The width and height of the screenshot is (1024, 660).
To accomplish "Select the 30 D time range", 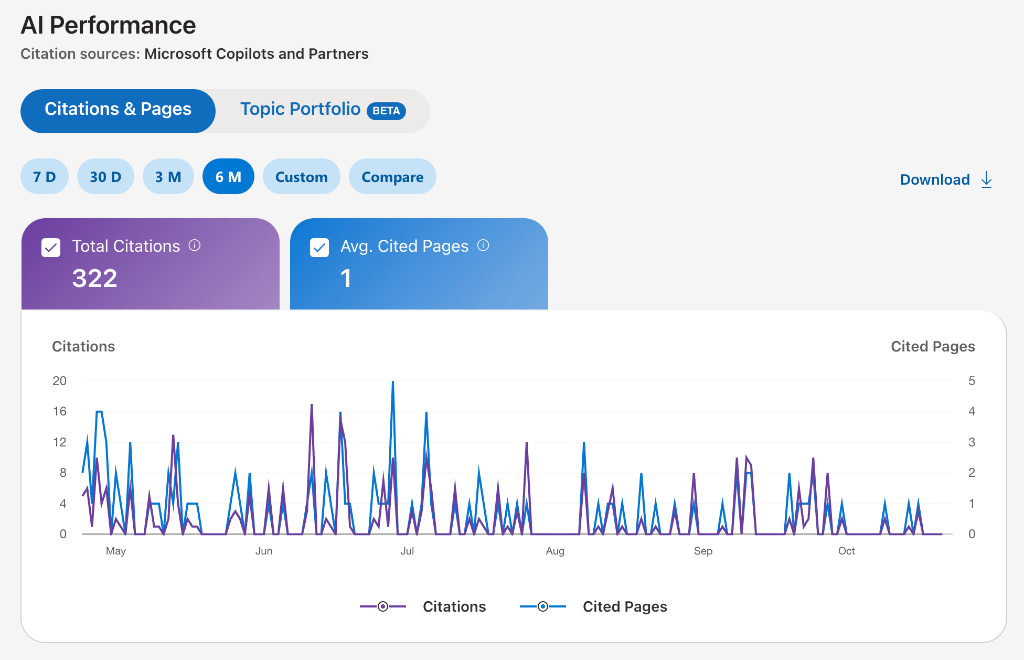I will click(x=105, y=177).
